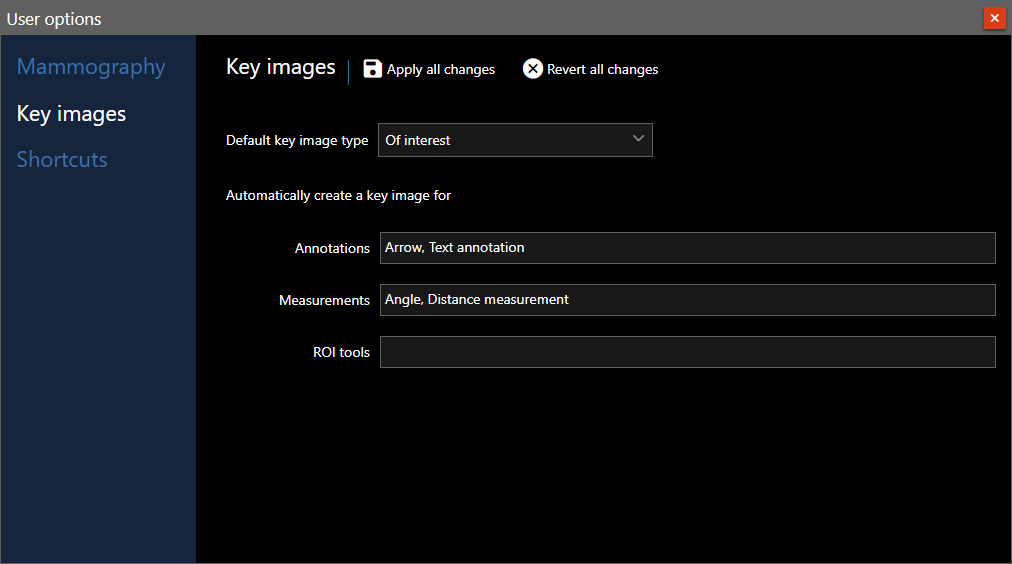Click the ROI tools field label

coord(341,352)
